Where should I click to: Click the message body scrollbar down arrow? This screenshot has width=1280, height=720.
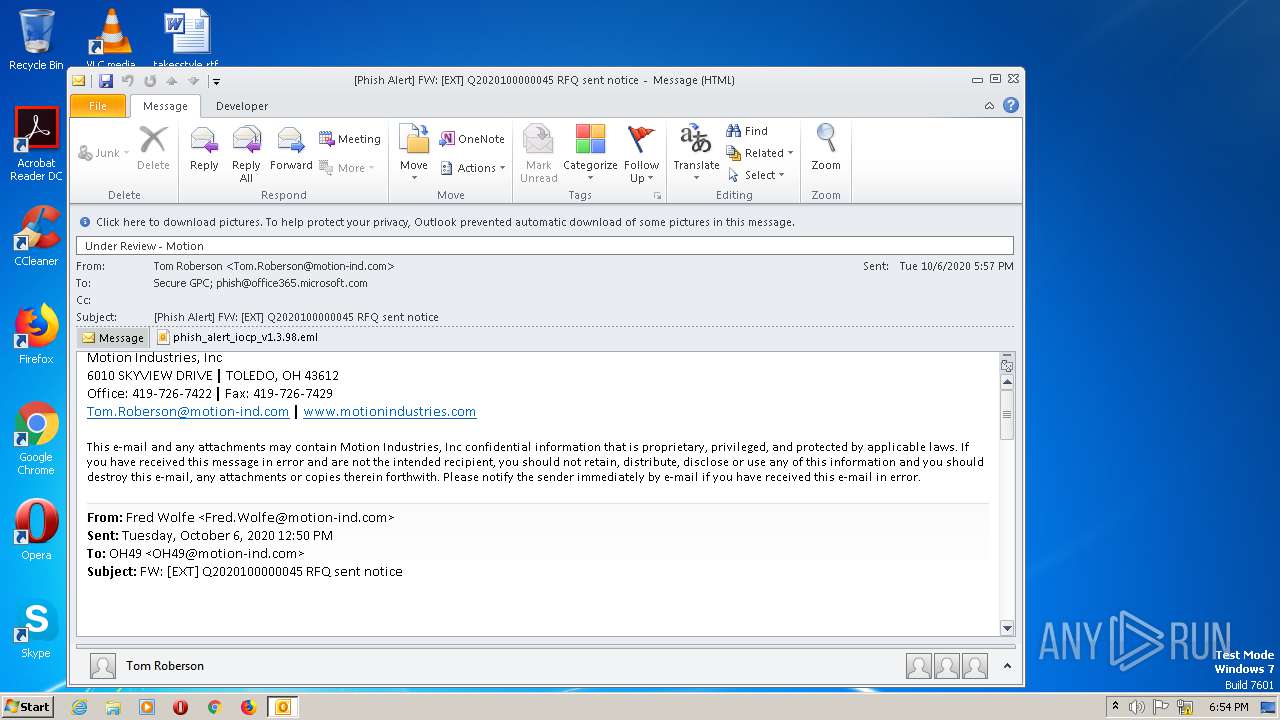(x=1007, y=628)
